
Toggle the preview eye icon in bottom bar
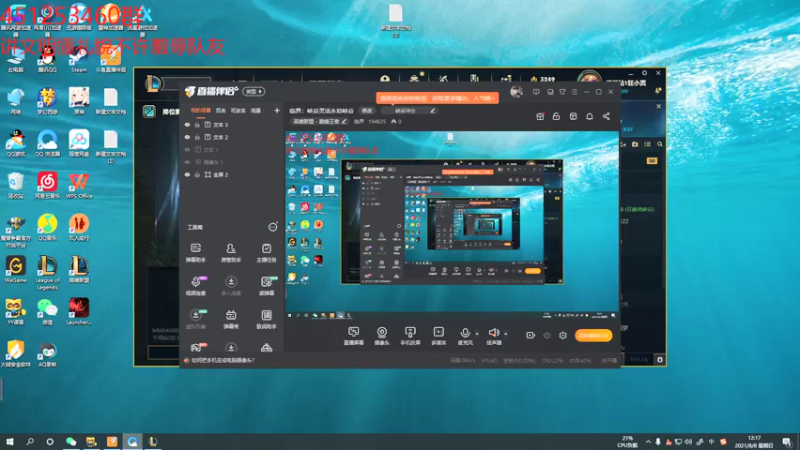point(547,335)
